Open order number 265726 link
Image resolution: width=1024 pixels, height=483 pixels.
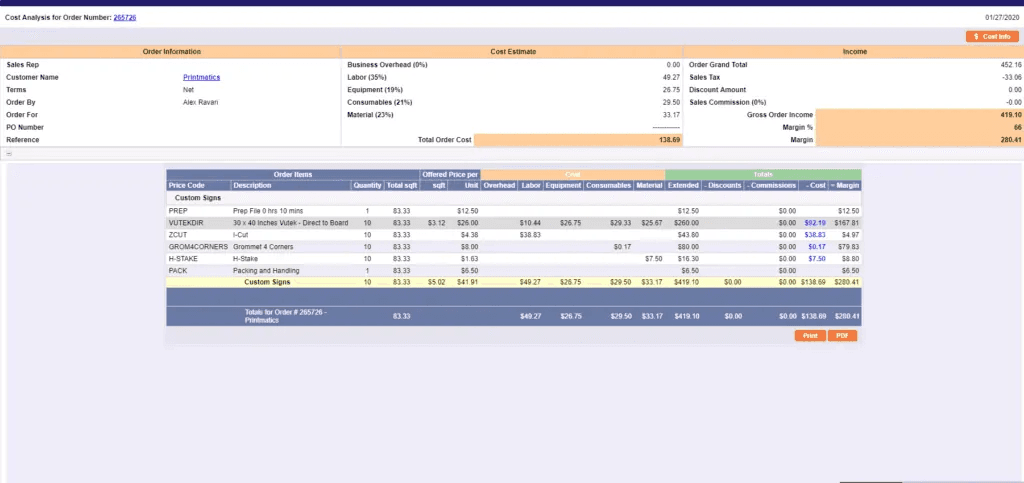[x=125, y=18]
